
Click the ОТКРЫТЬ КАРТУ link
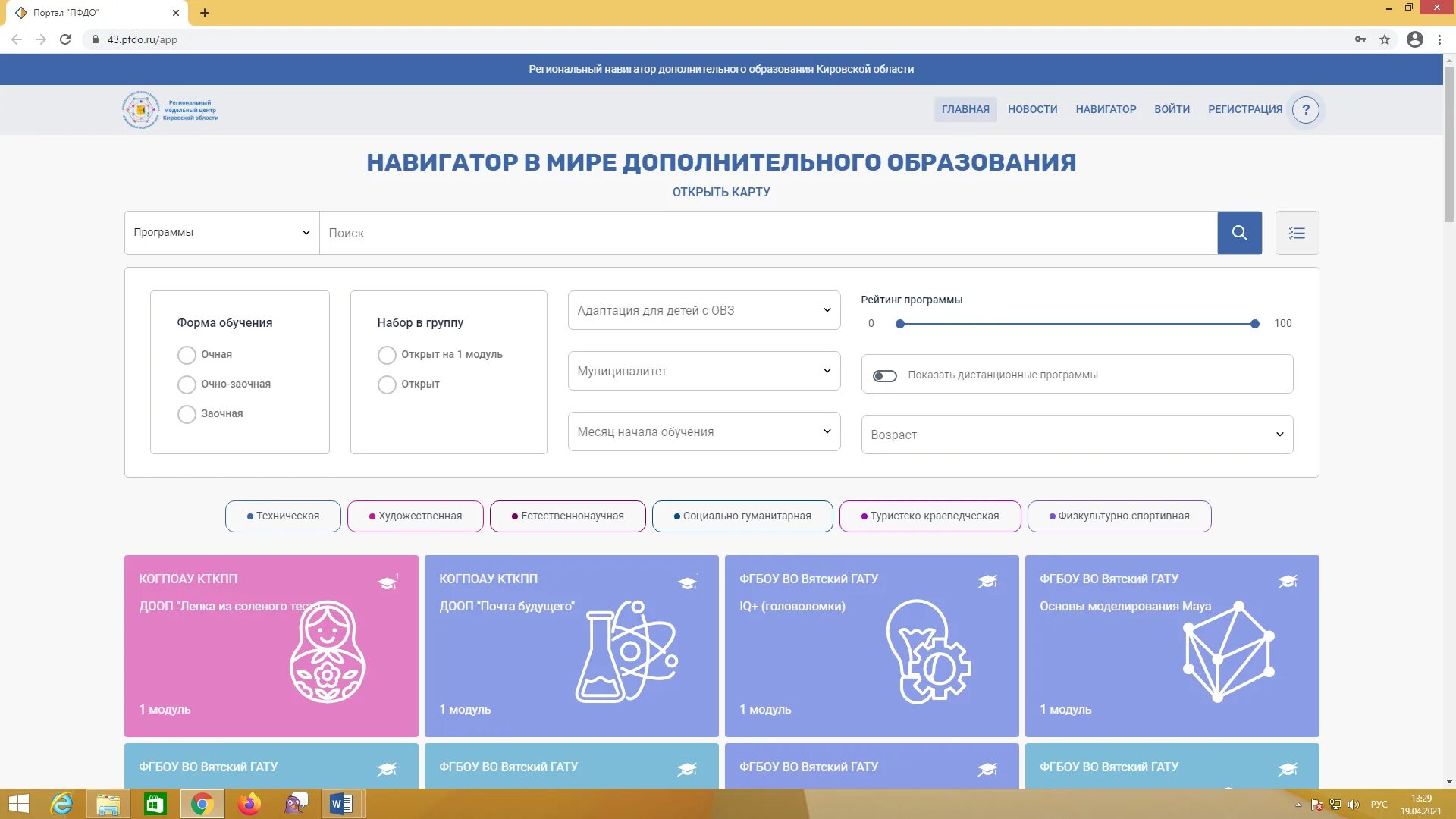721,193
